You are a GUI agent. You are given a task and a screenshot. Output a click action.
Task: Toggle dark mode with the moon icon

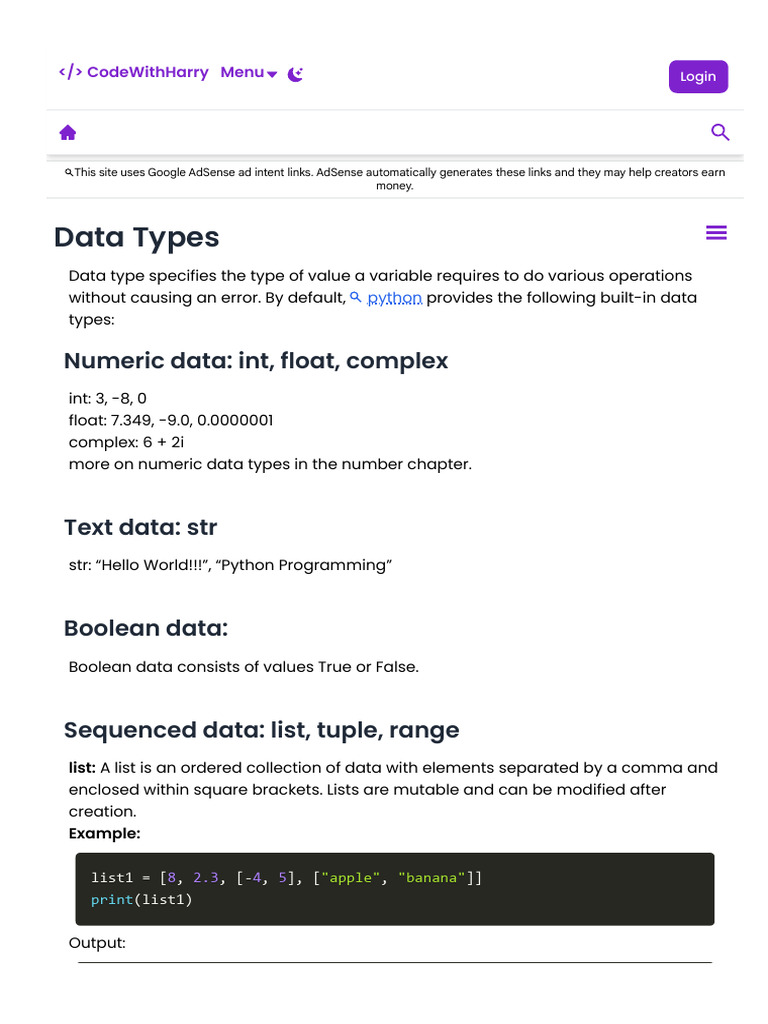295,74
